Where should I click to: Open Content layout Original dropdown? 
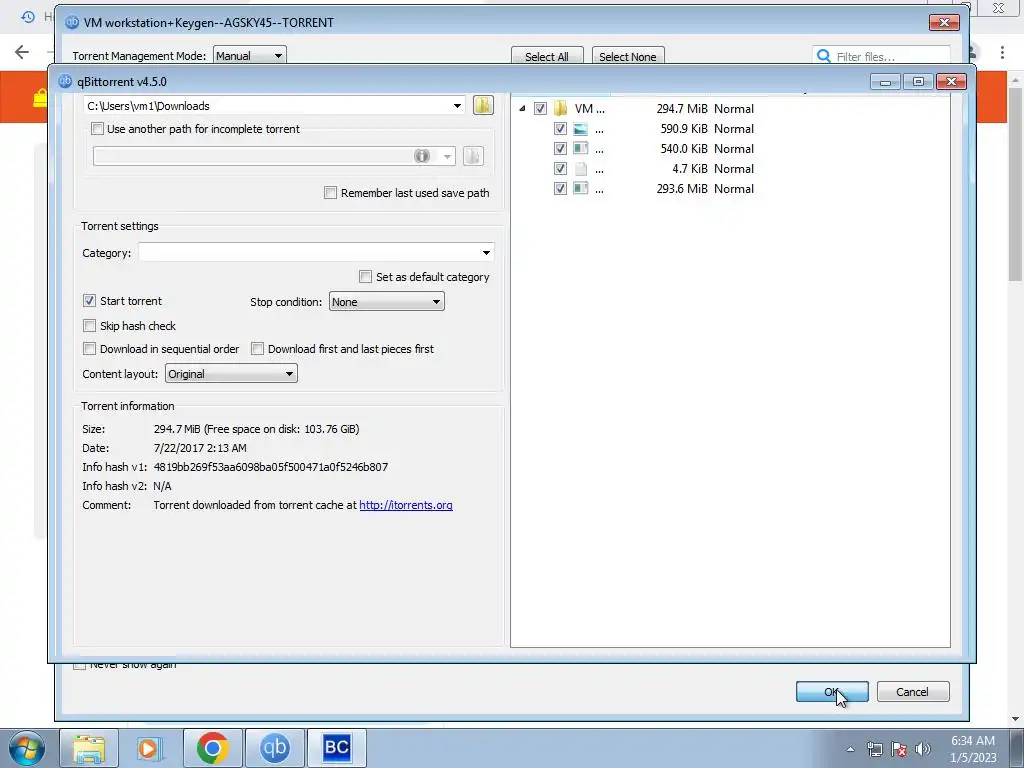231,374
